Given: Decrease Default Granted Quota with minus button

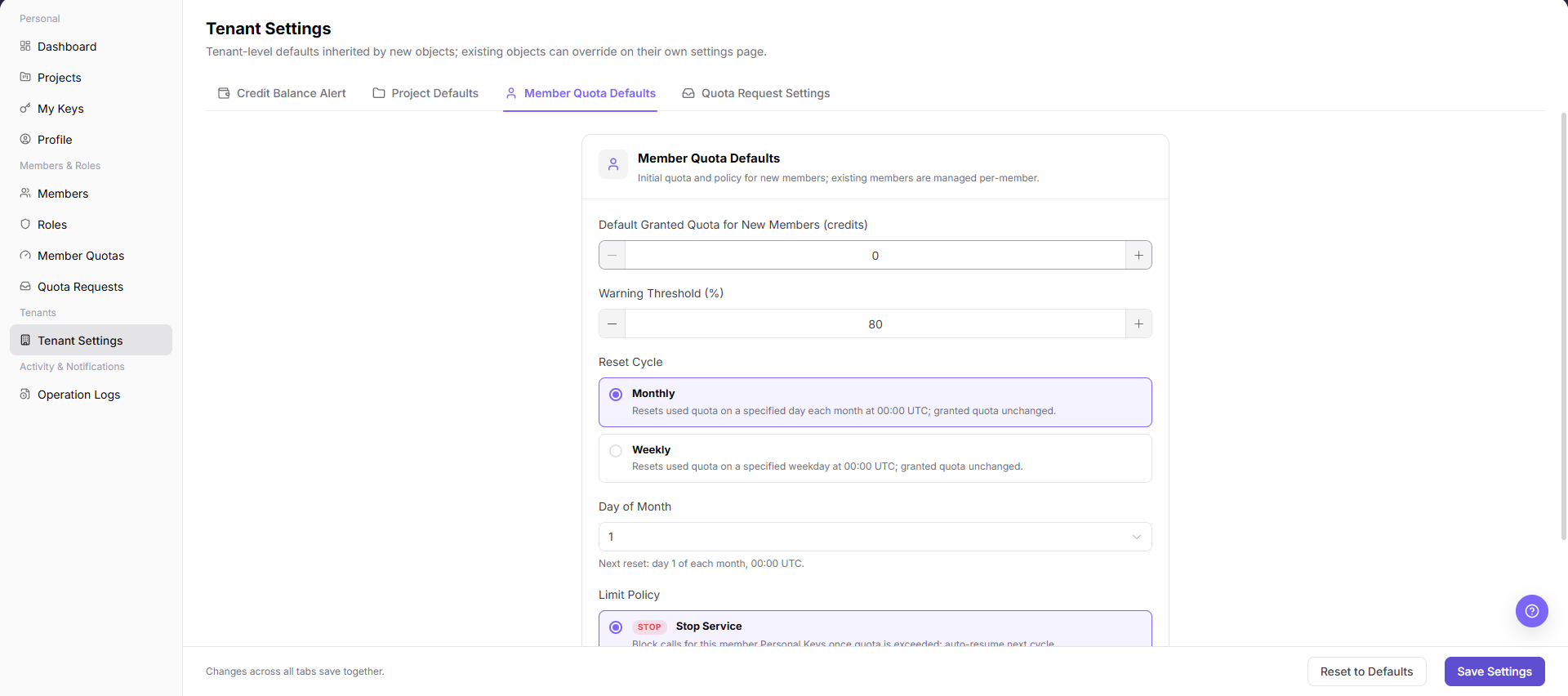Looking at the screenshot, I should pyautogui.click(x=612, y=255).
